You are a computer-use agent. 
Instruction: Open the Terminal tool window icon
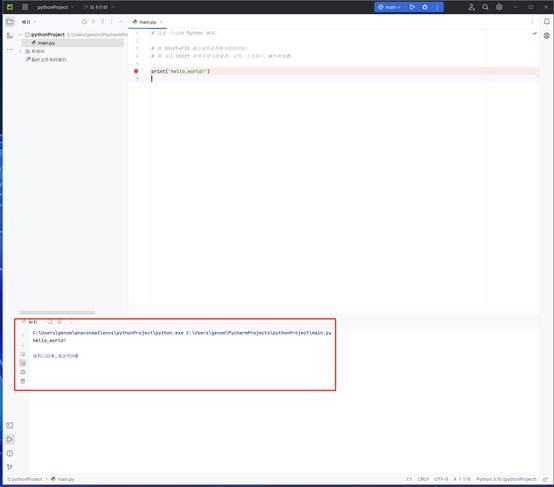click(10, 426)
